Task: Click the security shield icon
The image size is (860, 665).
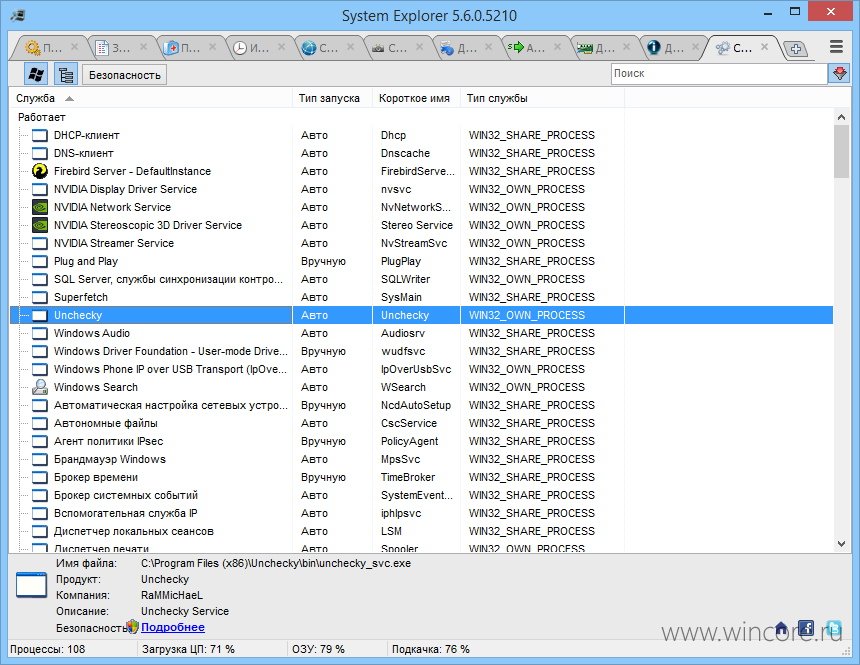Action: coord(132,627)
